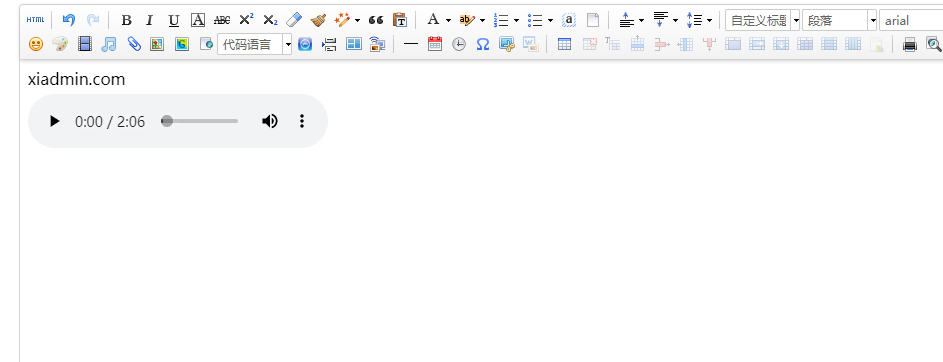Open the auto typeset options arrow

357,20
